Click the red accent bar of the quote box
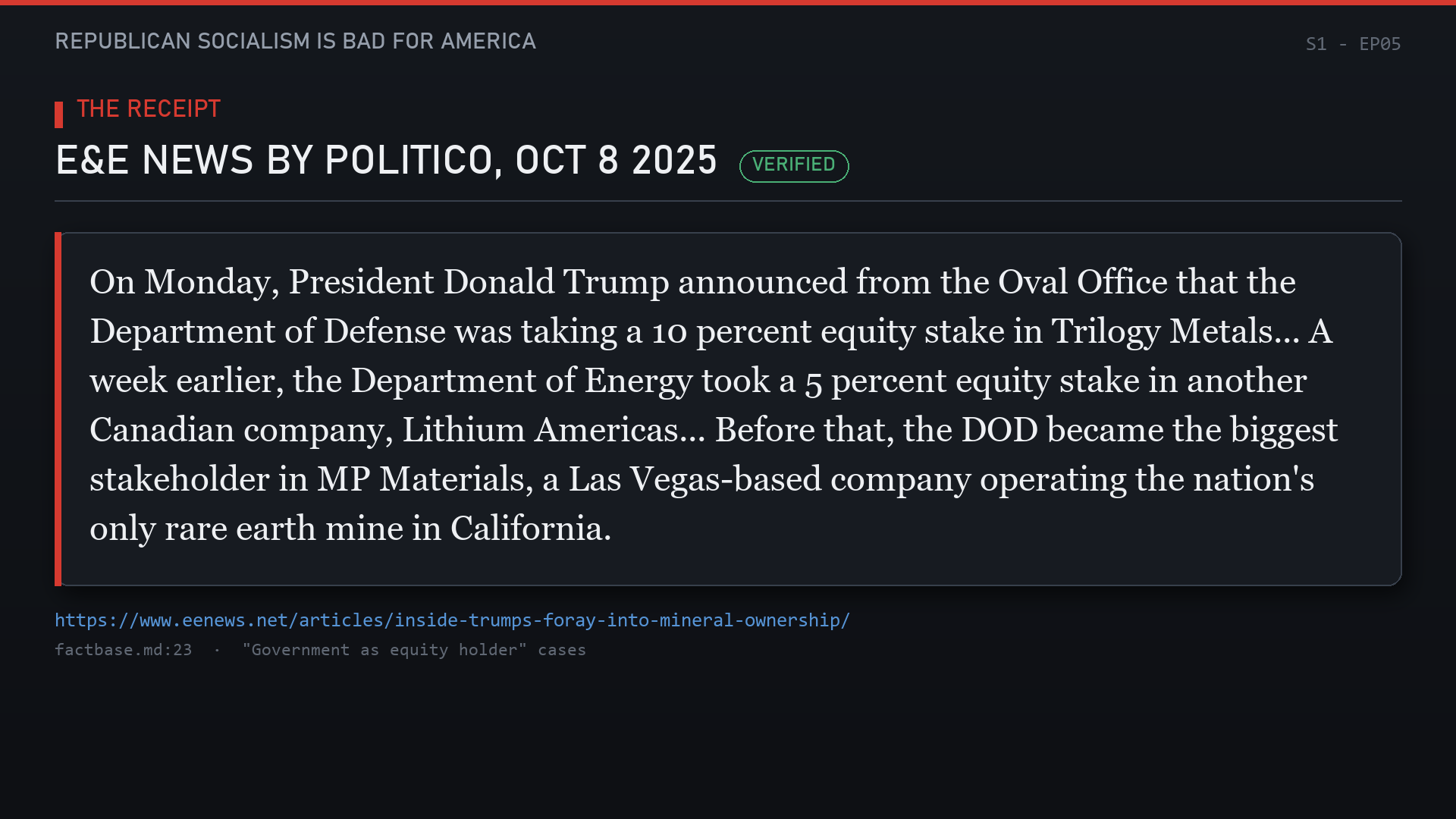Image resolution: width=1456 pixels, height=819 pixels. point(58,409)
